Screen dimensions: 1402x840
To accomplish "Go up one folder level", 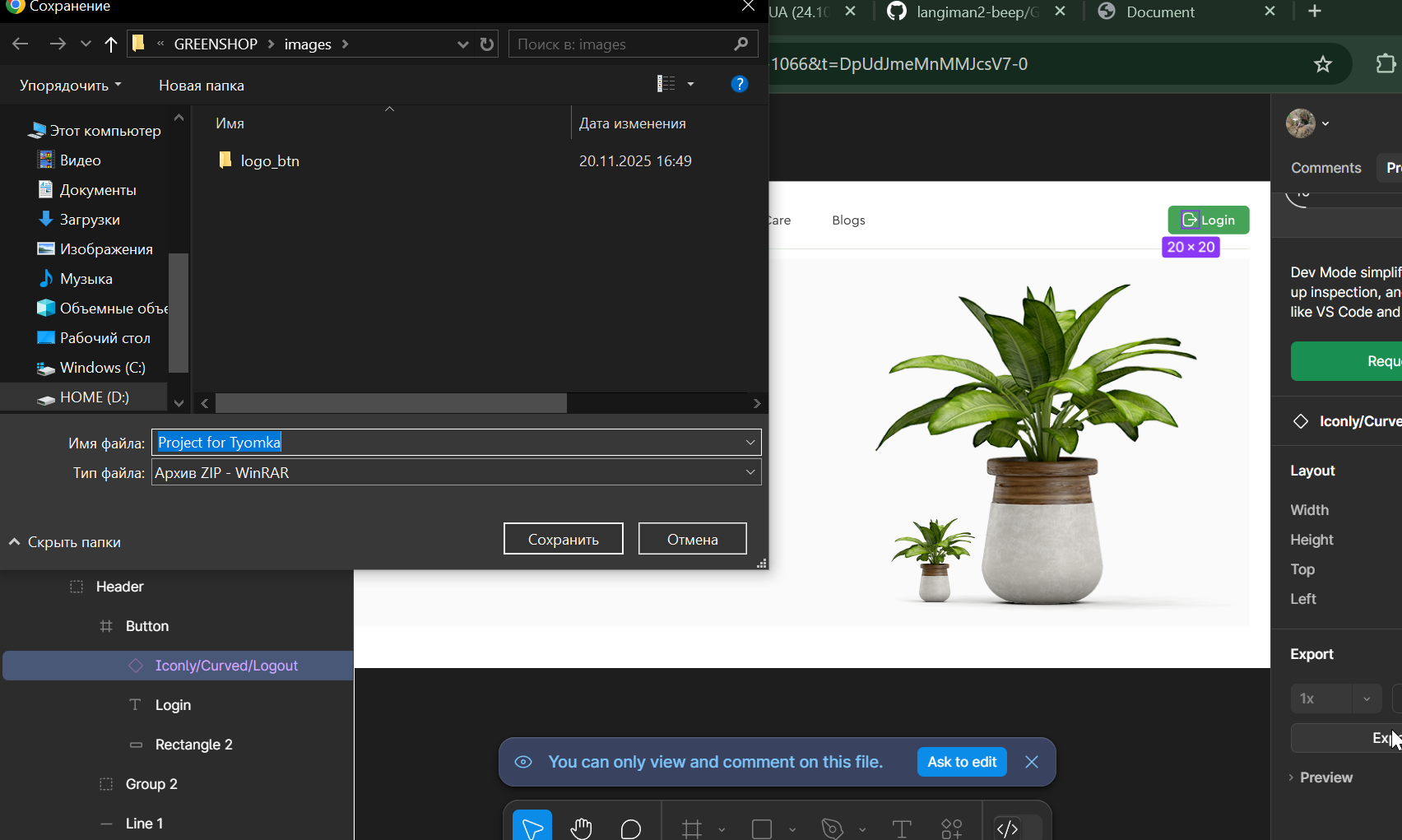I will tap(111, 44).
